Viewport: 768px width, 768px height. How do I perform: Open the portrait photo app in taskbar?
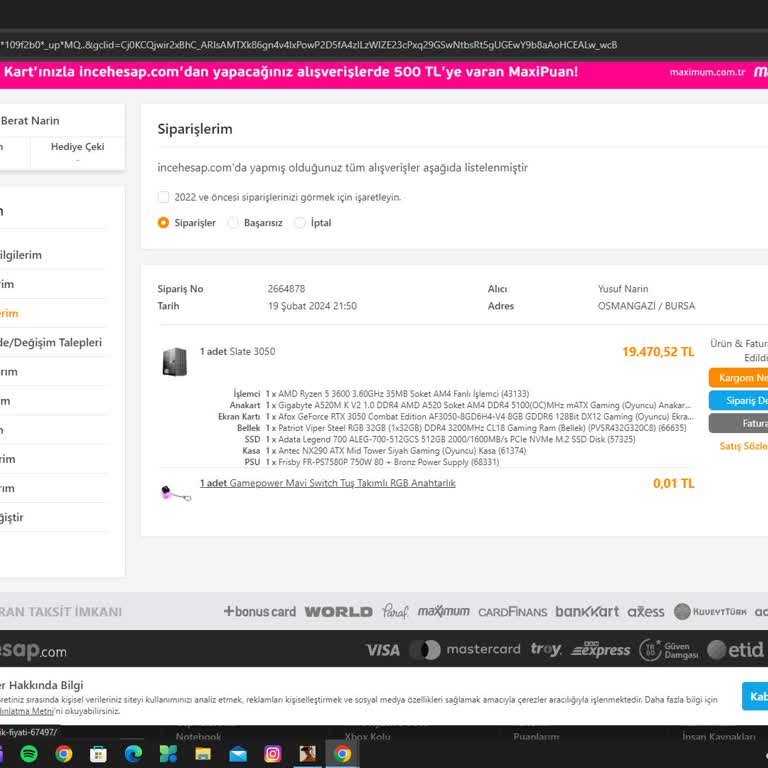coord(308,753)
